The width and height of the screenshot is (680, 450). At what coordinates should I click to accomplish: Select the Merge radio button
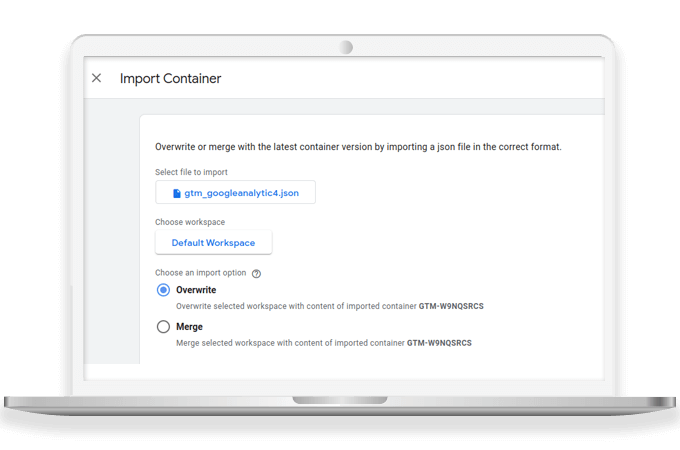[163, 326]
